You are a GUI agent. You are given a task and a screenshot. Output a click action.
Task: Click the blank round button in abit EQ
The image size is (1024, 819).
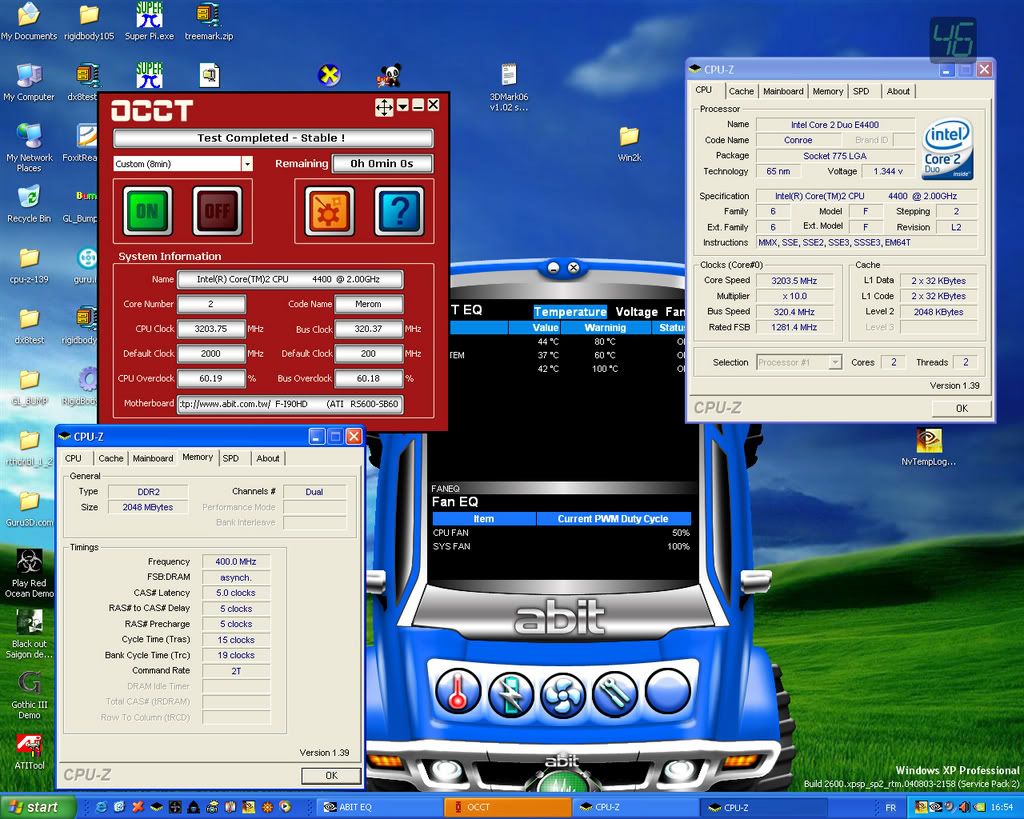[x=666, y=691]
